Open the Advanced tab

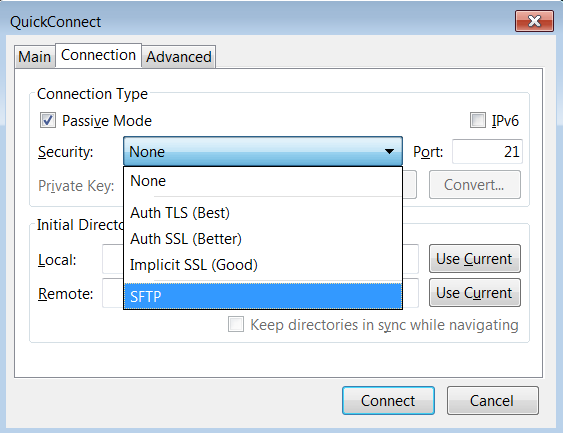pyautogui.click(x=178, y=57)
